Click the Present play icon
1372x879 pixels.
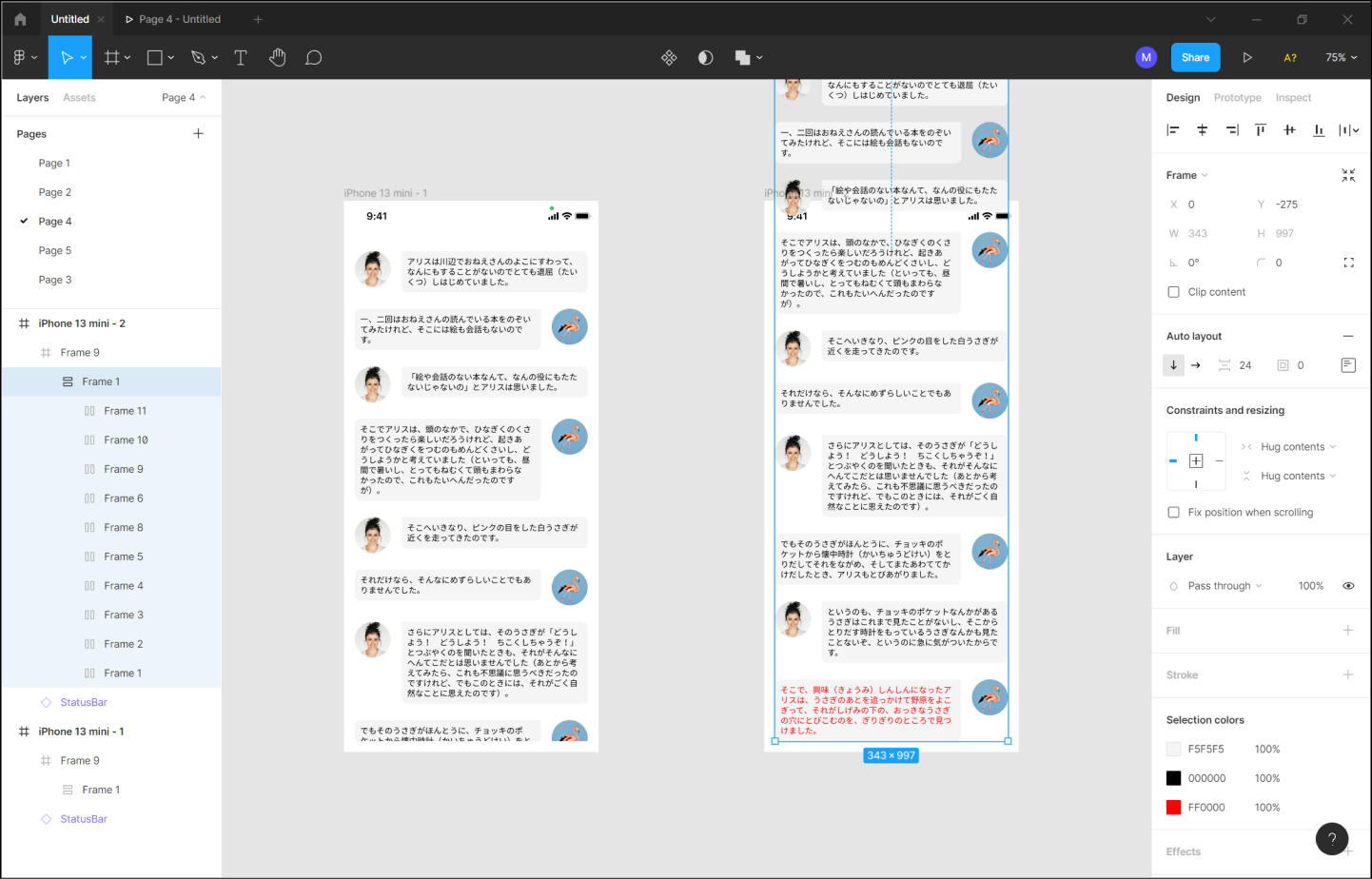point(1246,58)
